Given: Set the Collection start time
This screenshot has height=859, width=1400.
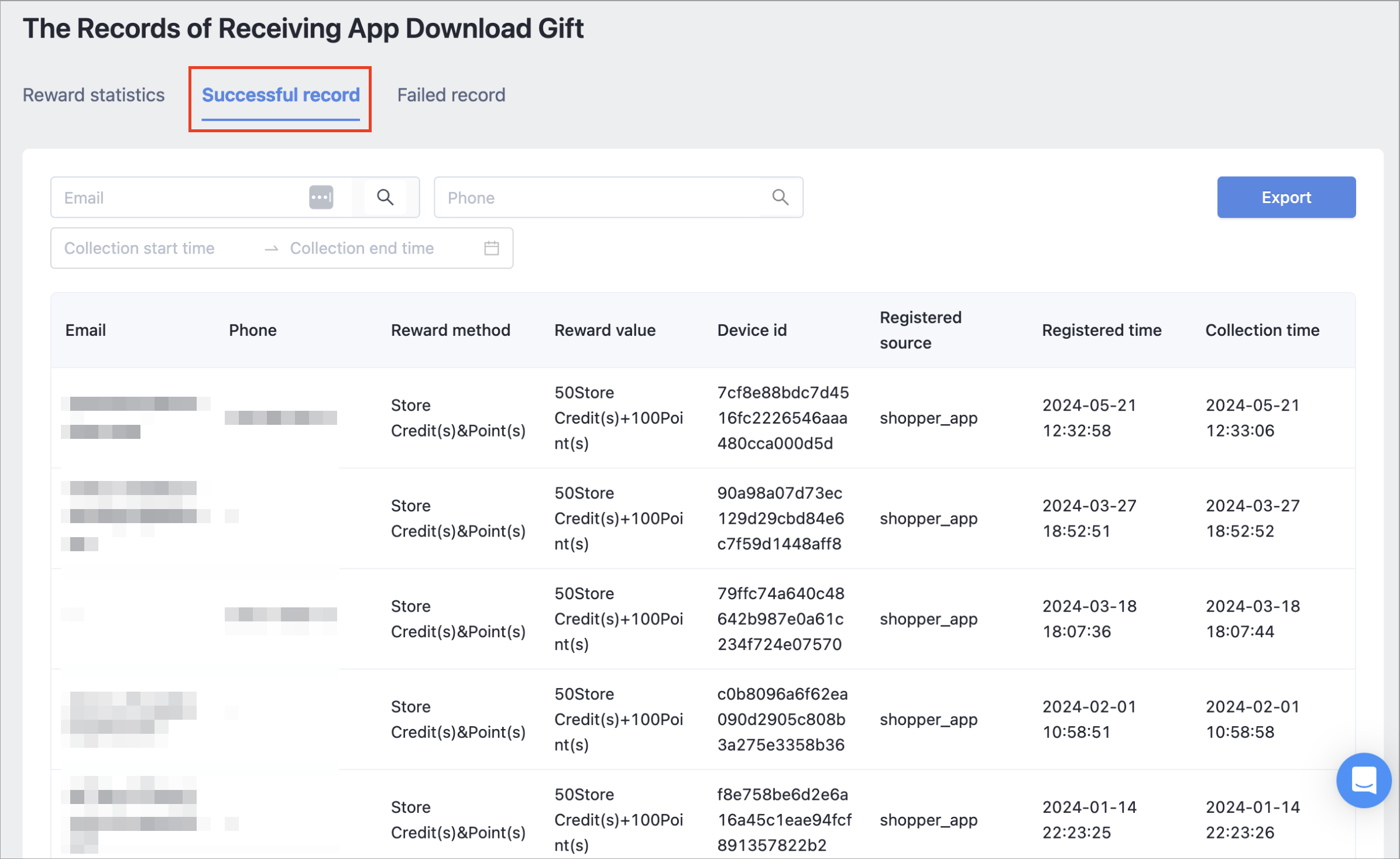Looking at the screenshot, I should pyautogui.click(x=139, y=248).
